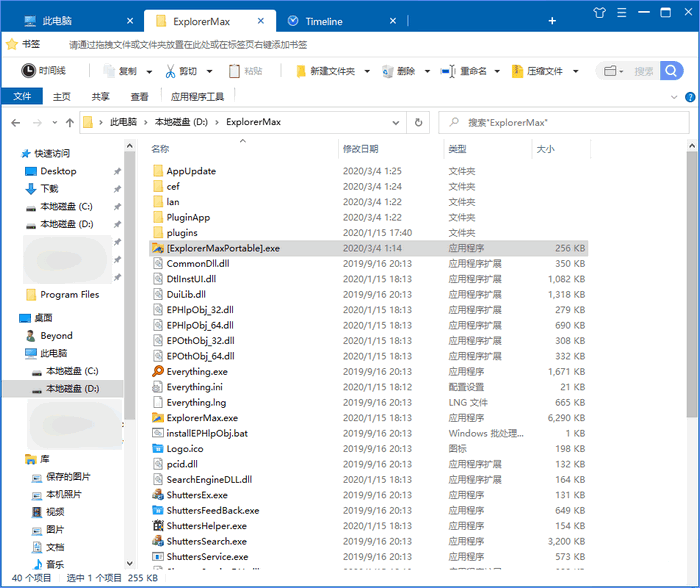The image size is (700, 588).
Task: Click 本地磁盘 (D:) in address breadcrumb
Action: point(181,122)
